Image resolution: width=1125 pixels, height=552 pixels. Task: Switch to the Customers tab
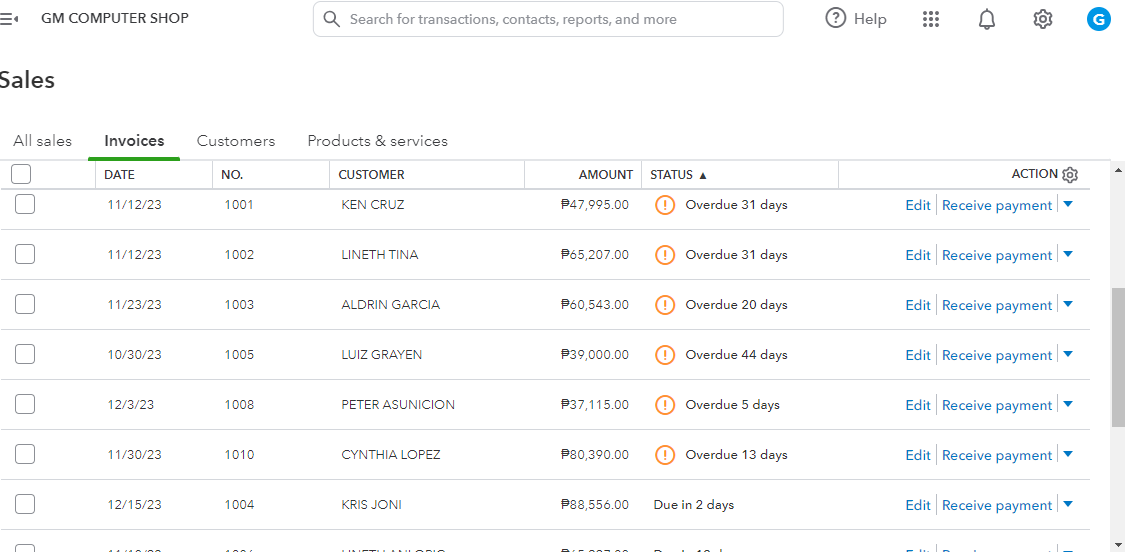(236, 141)
